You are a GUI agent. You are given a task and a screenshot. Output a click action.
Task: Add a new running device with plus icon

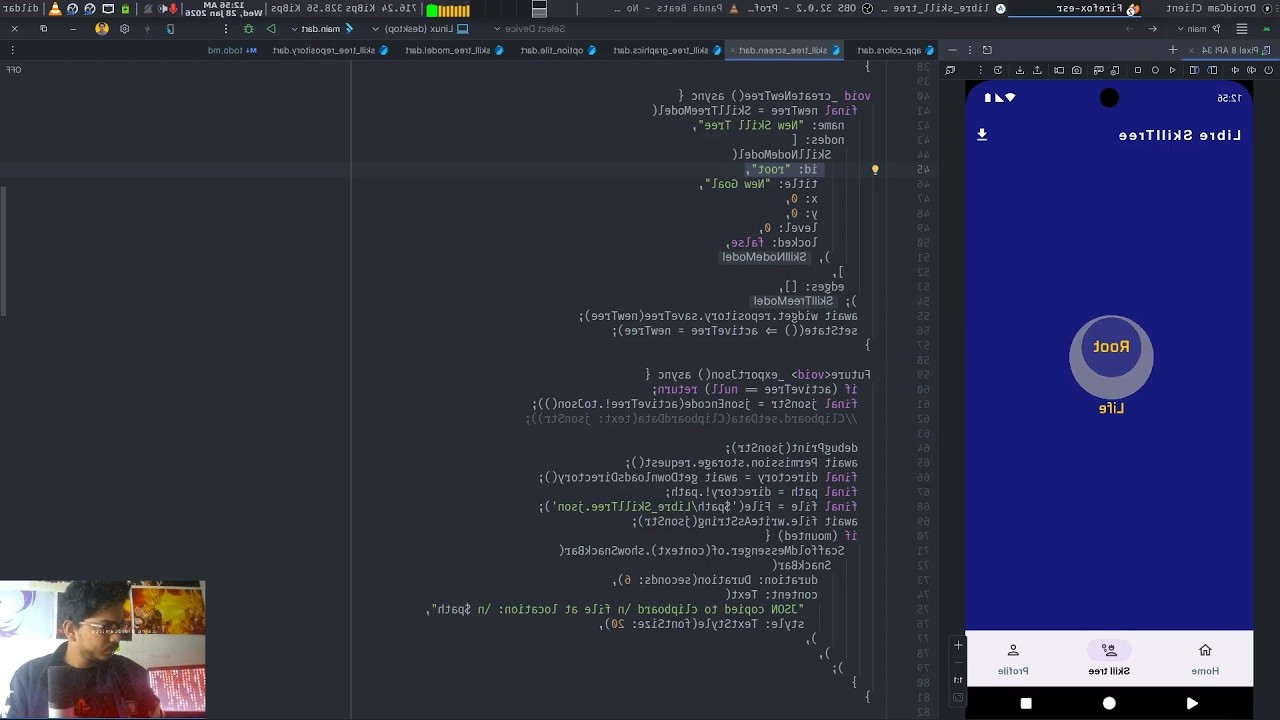click(1173, 50)
